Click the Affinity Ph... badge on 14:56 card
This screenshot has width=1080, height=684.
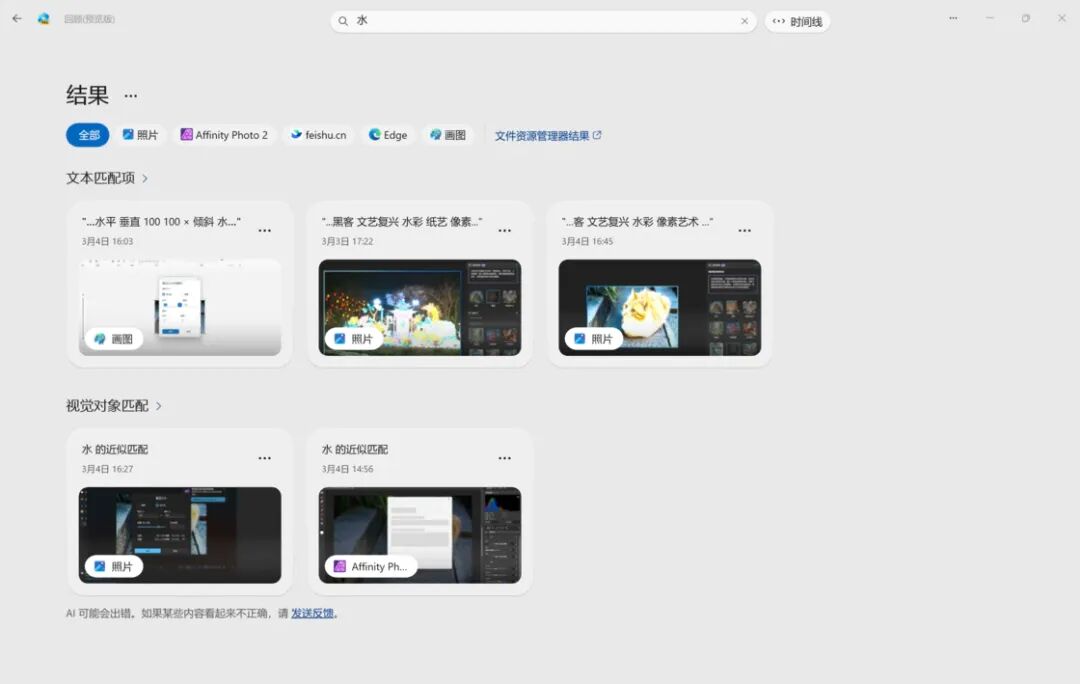(x=371, y=566)
